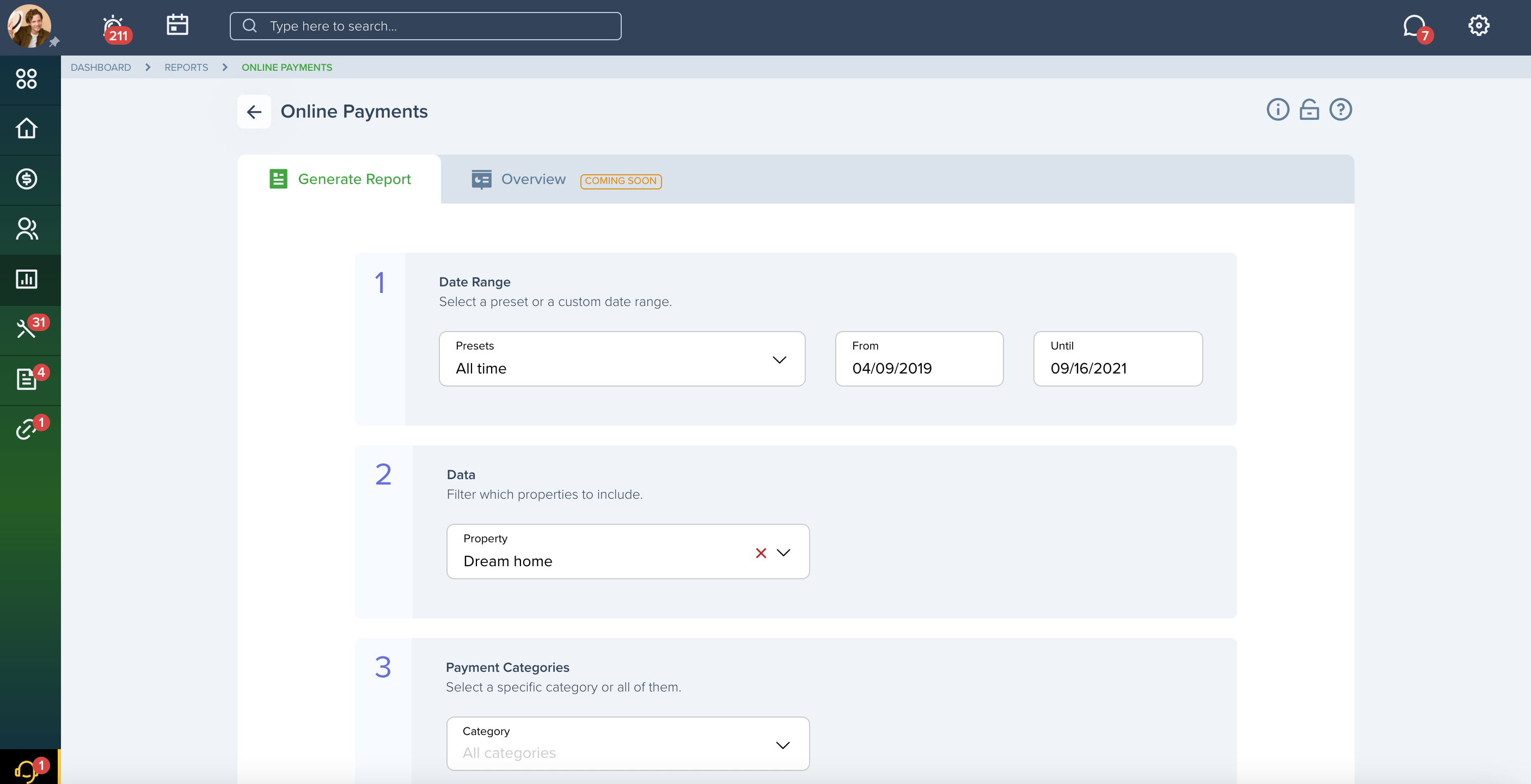Click the Online Payments page title

(354, 112)
